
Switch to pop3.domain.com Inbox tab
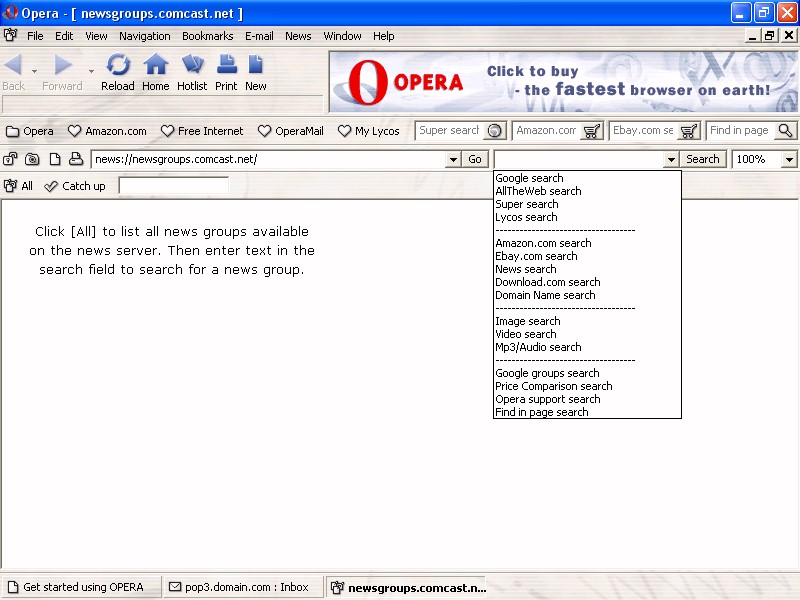(x=243, y=587)
